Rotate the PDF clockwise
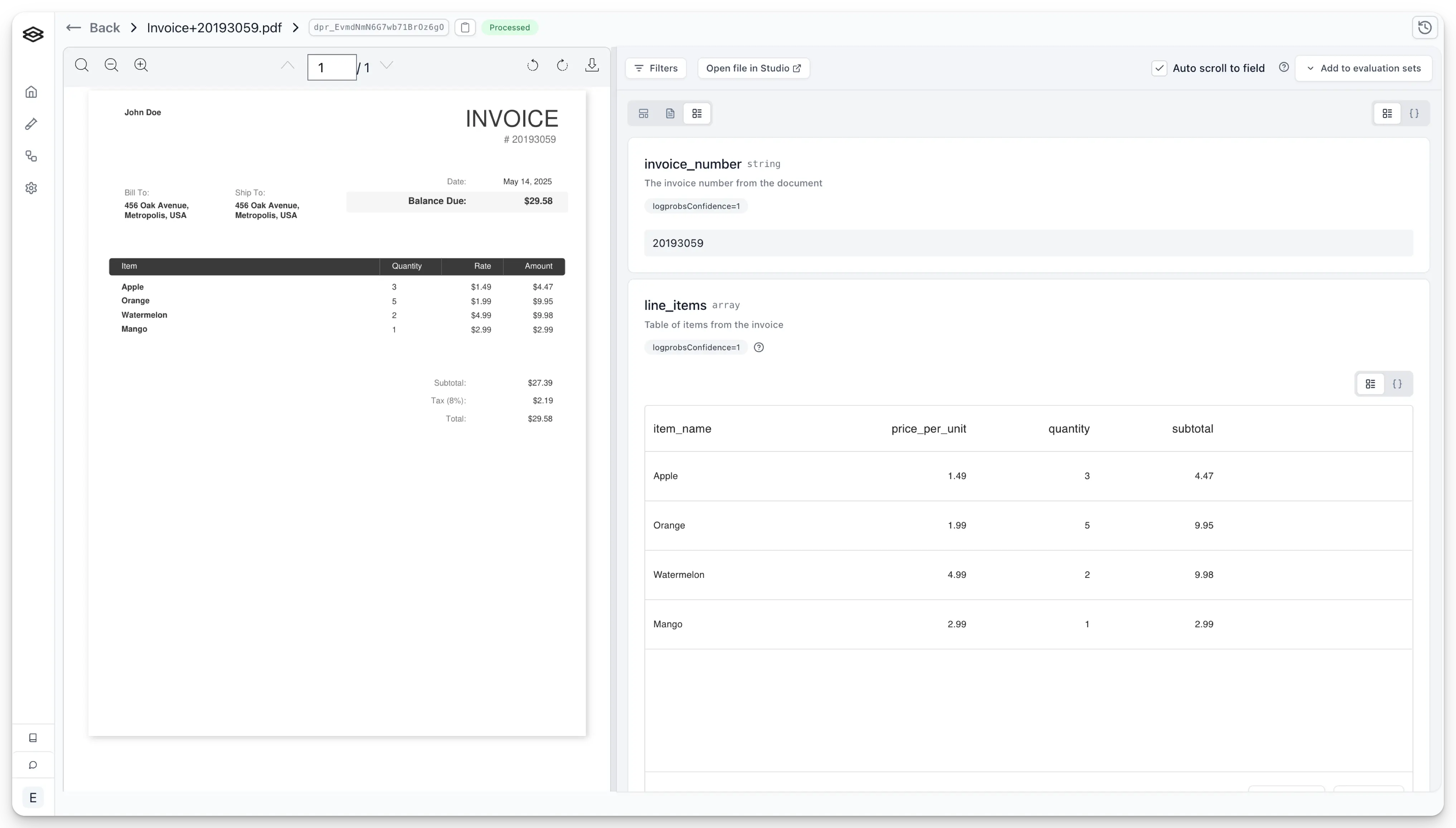This screenshot has height=828, width=1456. click(562, 65)
